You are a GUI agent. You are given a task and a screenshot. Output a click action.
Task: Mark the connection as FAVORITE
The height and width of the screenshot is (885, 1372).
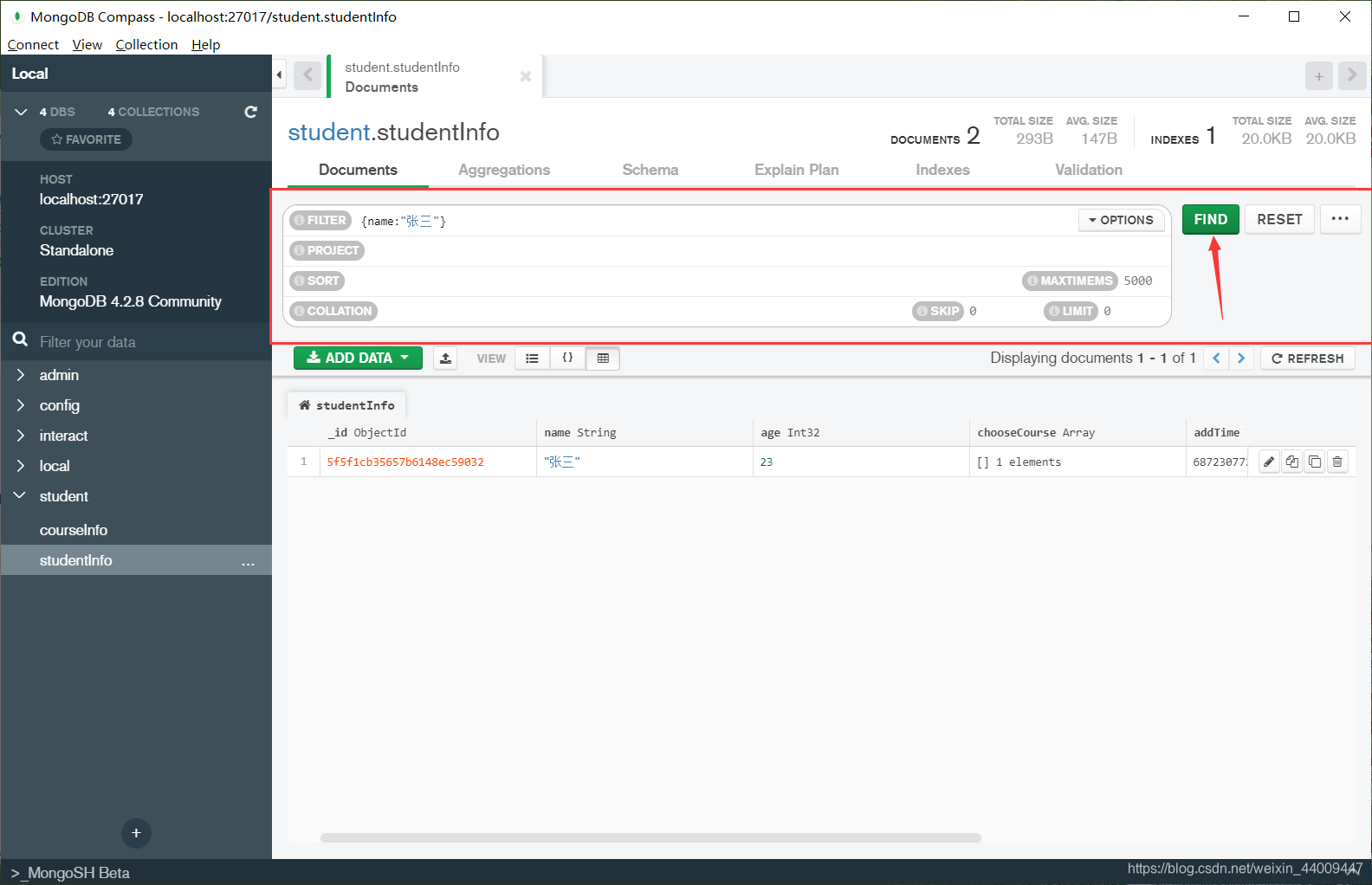(86, 139)
